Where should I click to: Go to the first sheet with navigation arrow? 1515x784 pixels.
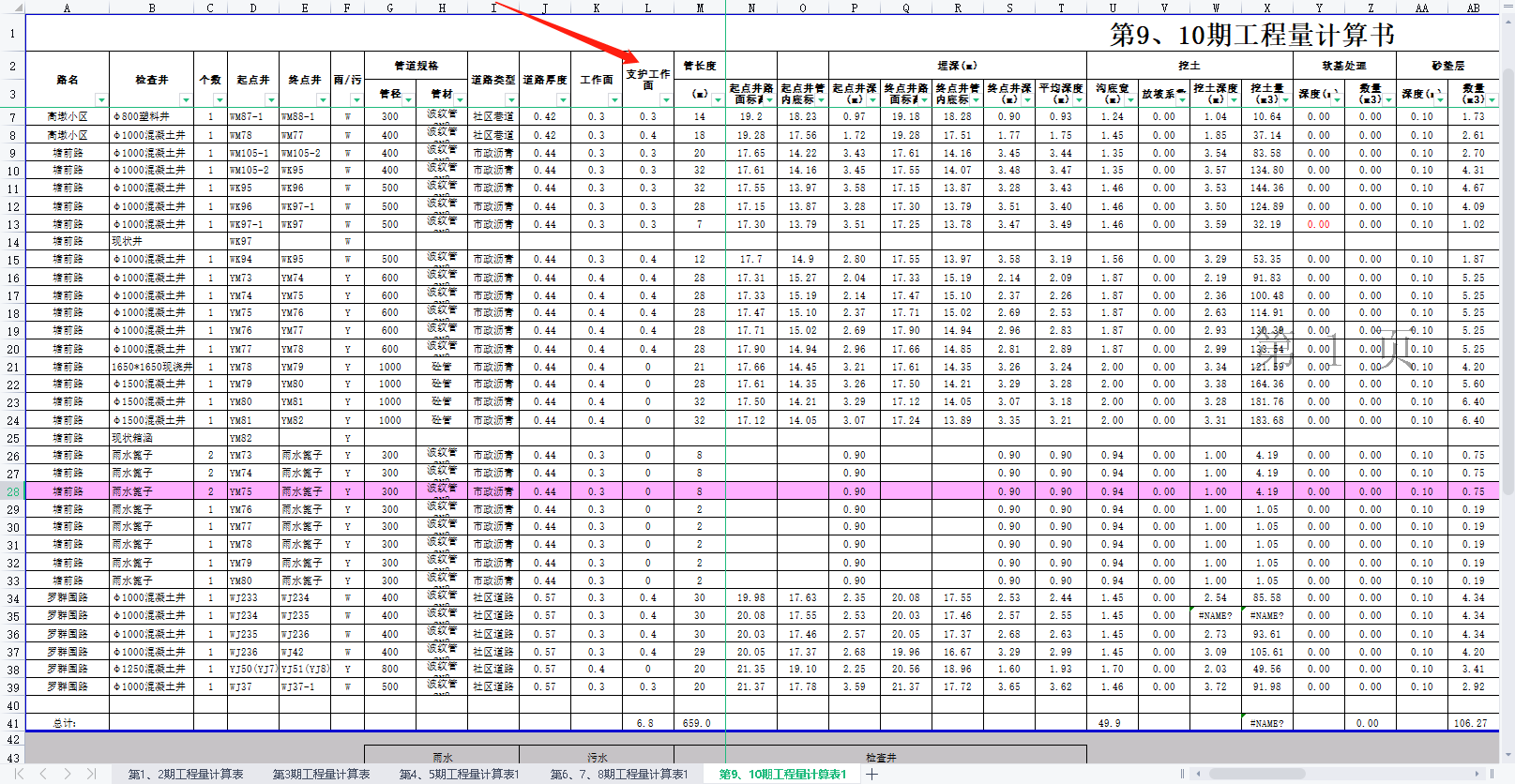tap(18, 774)
